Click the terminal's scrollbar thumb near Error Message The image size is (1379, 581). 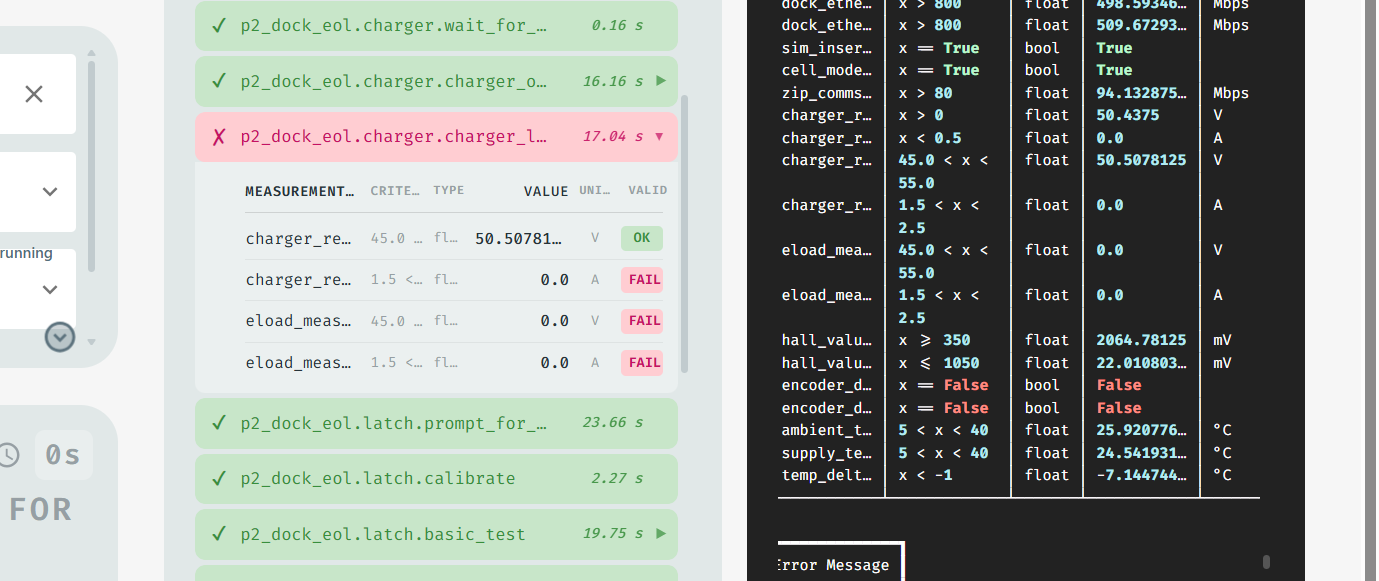tap(1266, 562)
